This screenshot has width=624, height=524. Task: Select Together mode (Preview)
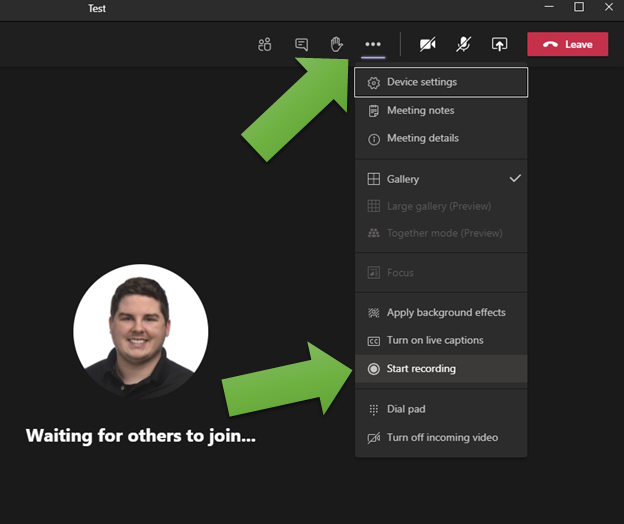tap(441, 233)
